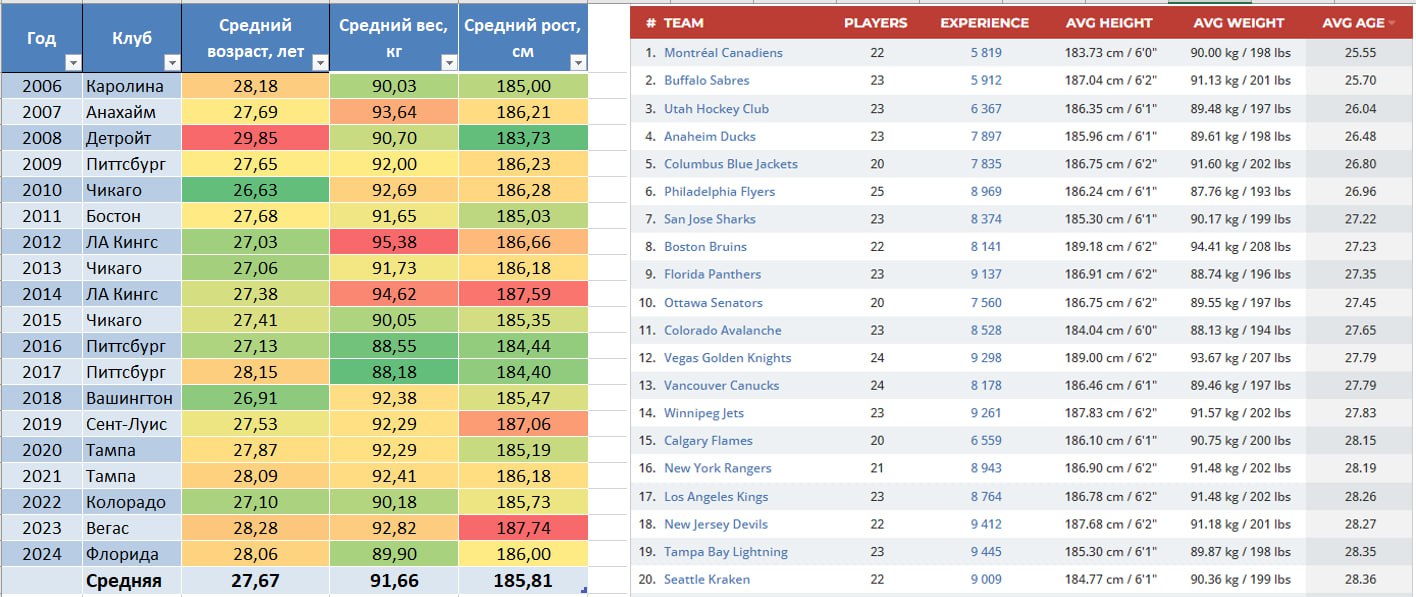The image size is (1416, 597).
Task: Open the Vancouver Canucks team link
Action: tap(721, 385)
